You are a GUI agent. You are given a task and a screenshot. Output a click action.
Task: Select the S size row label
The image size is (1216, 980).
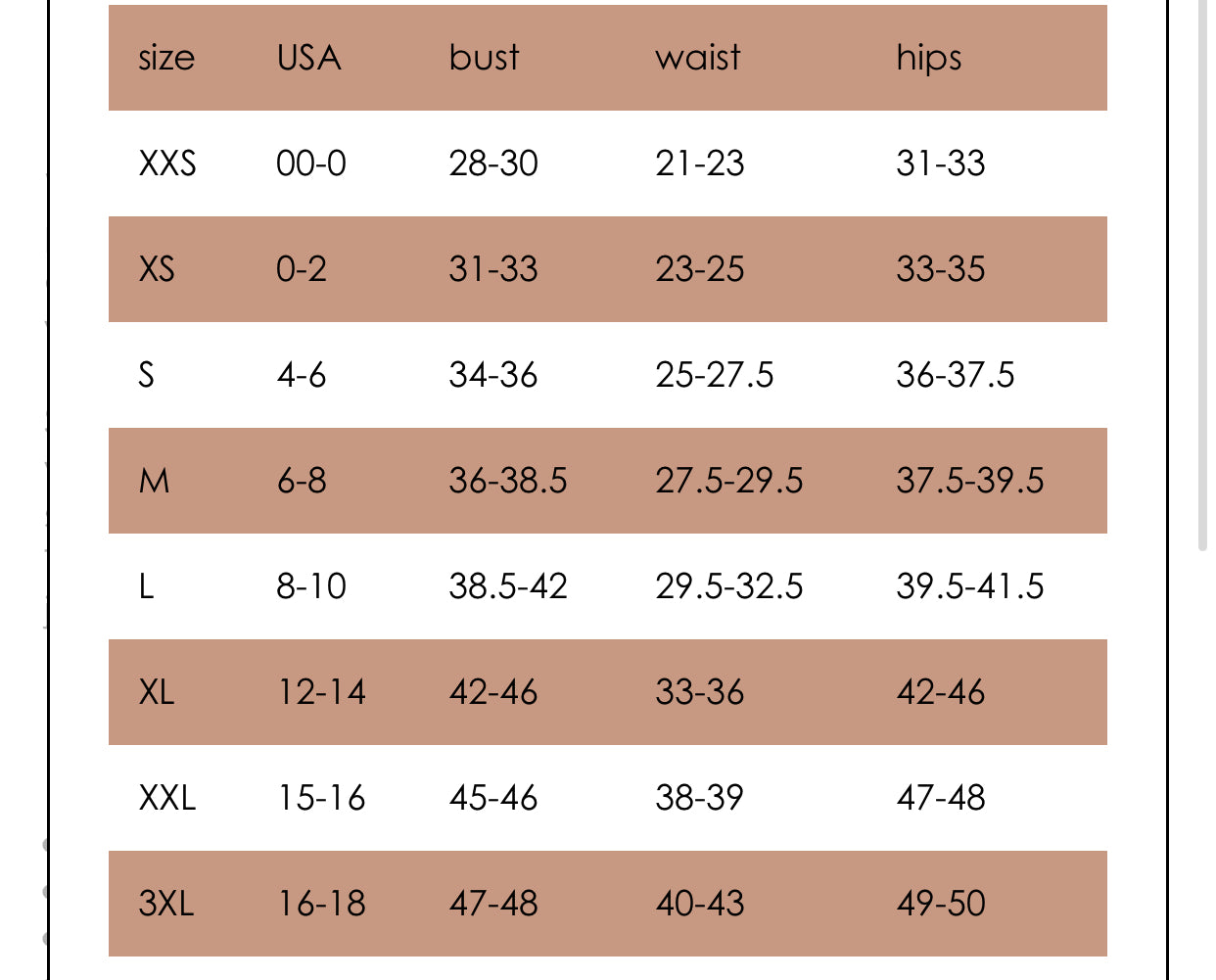pyautogui.click(x=147, y=374)
